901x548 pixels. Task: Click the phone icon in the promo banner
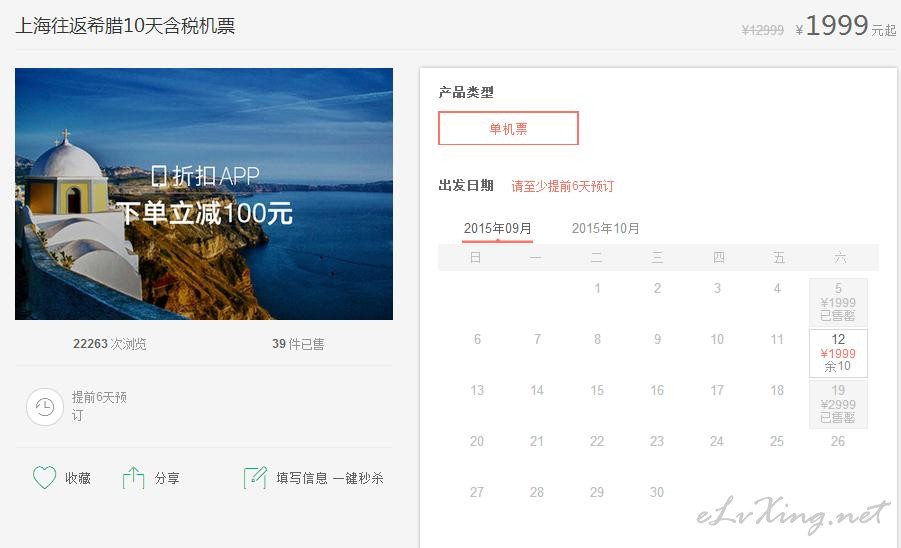click(159, 176)
